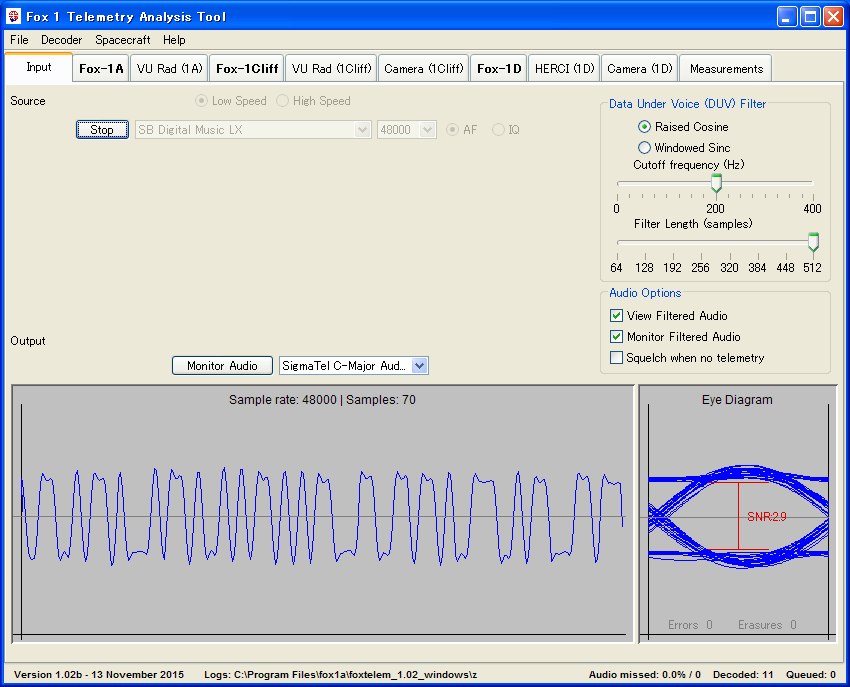Click the 'Sample rate: 48000 | Samples: 70' label
The width and height of the screenshot is (850, 687).
click(322, 400)
